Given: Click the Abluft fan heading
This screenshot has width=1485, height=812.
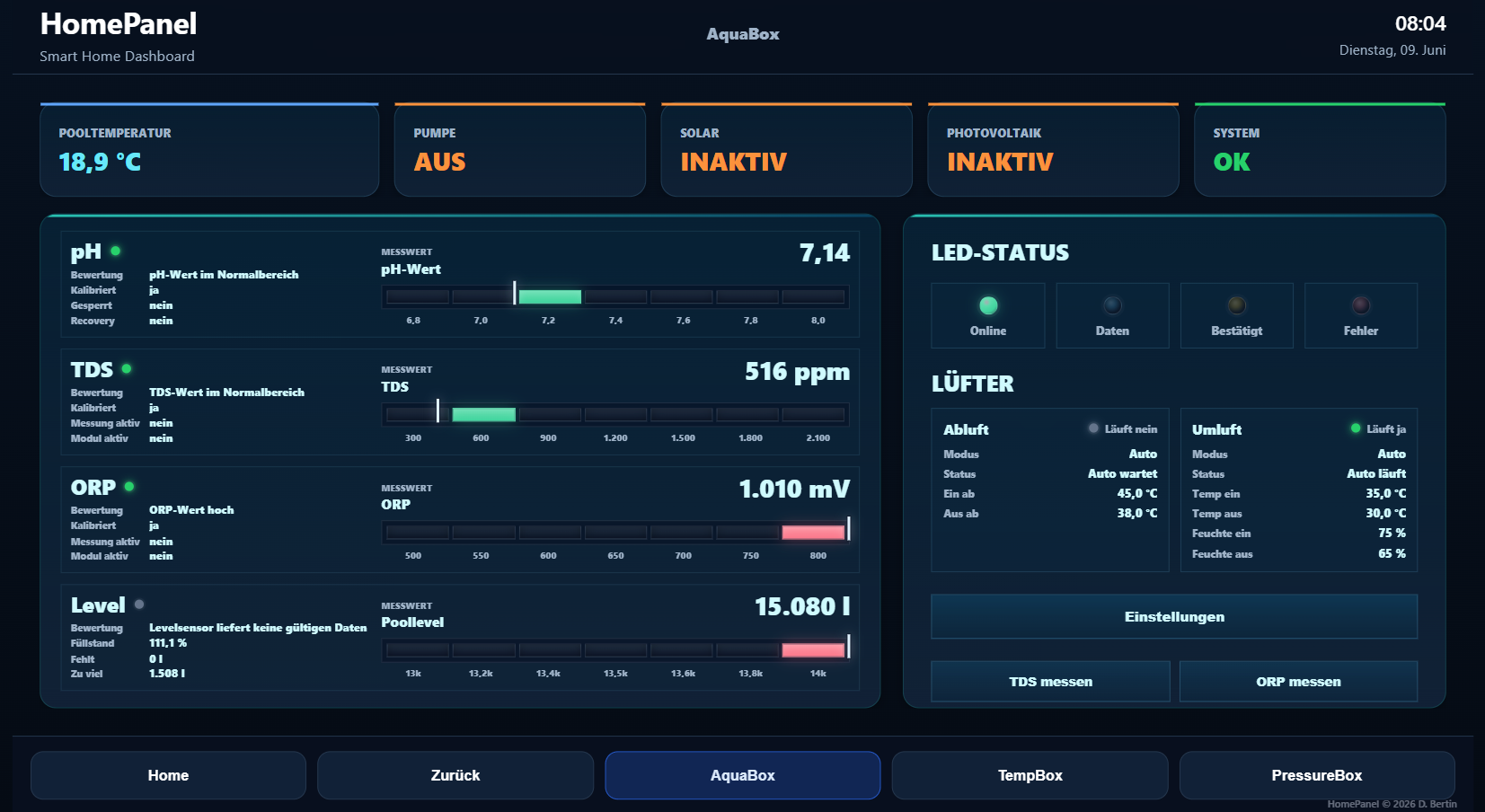Looking at the screenshot, I should [x=966, y=429].
